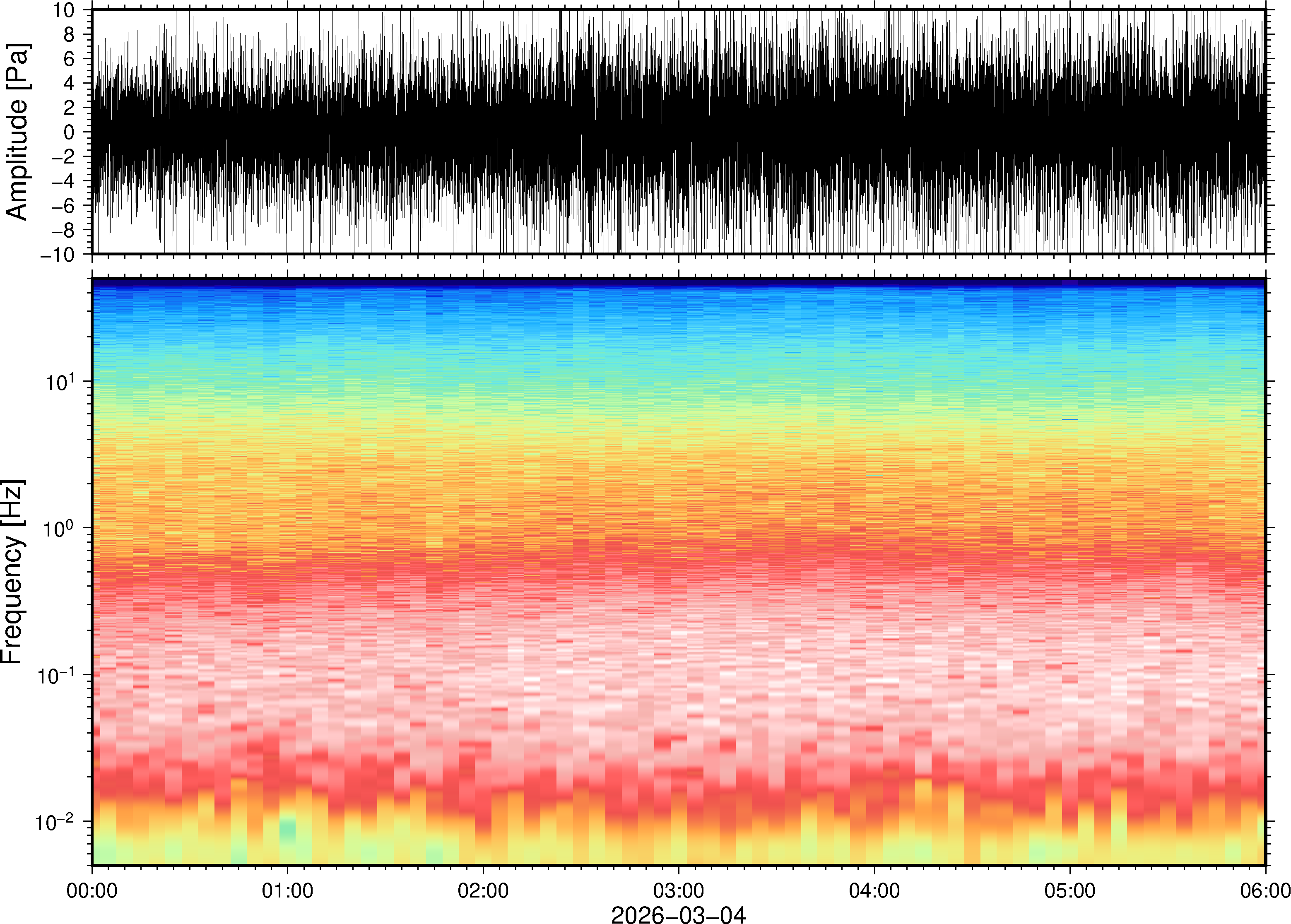Click the dark blue top spectrogram band

(678, 282)
